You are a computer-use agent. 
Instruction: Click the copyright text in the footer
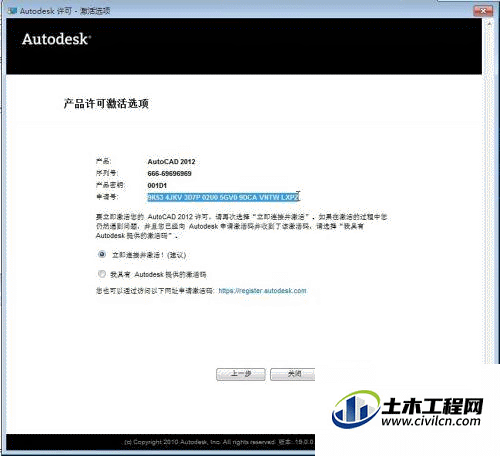pos(219,442)
